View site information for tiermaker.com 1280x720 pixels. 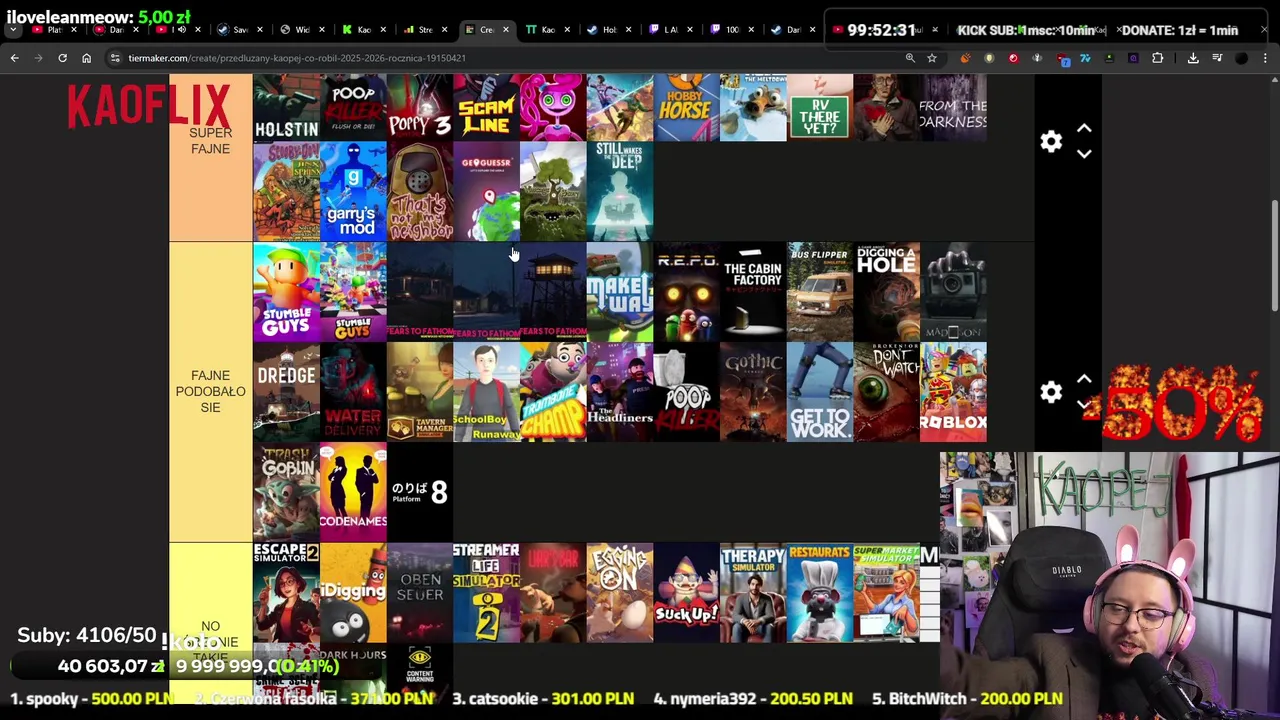click(x=115, y=58)
